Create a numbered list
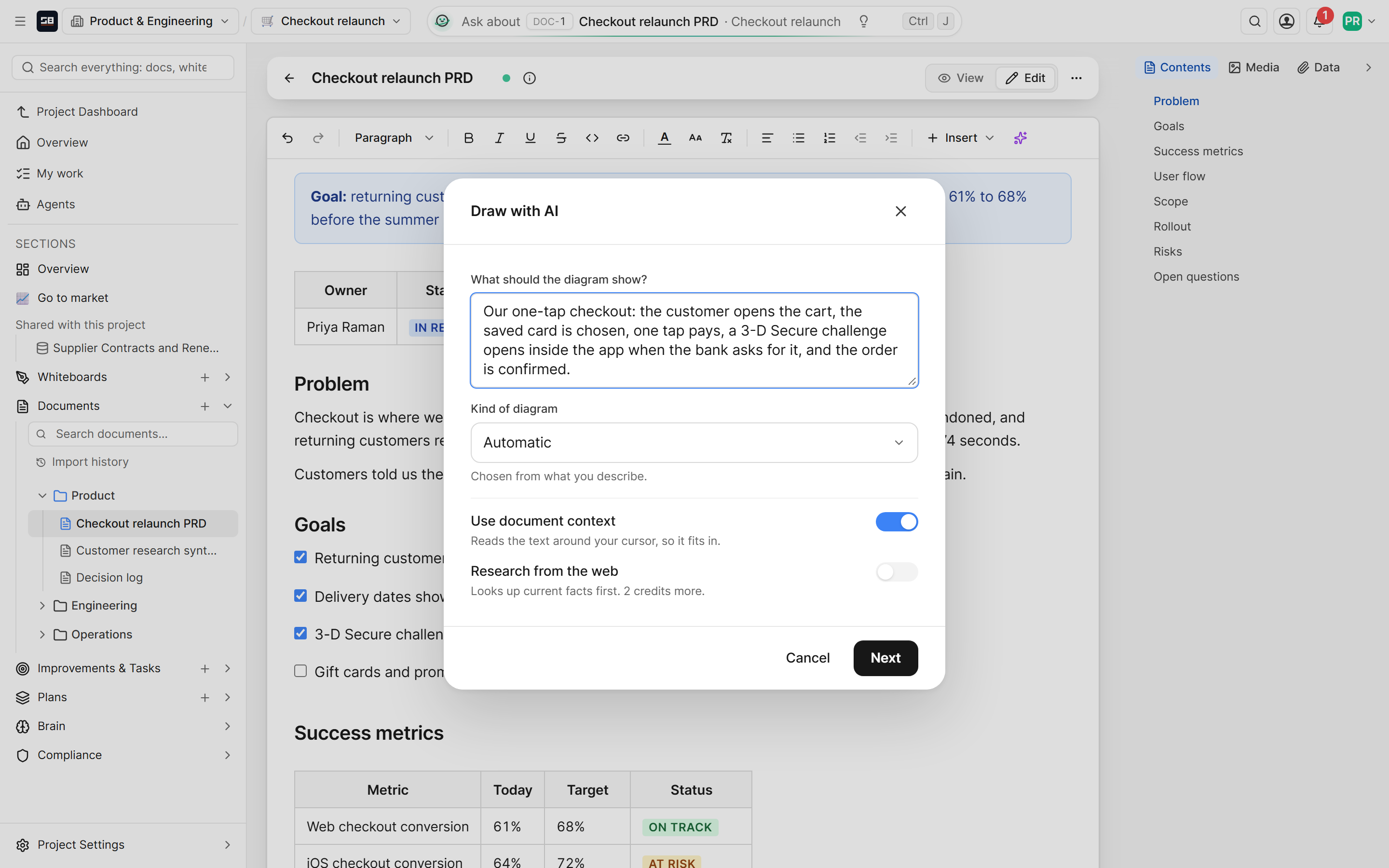The image size is (1389, 868). 830,138
